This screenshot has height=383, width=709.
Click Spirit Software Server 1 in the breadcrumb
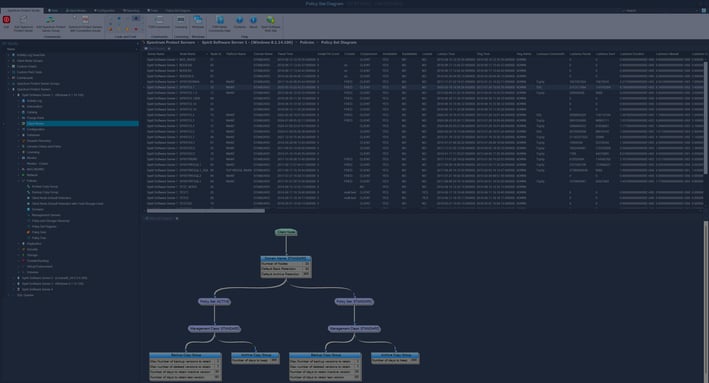point(247,43)
